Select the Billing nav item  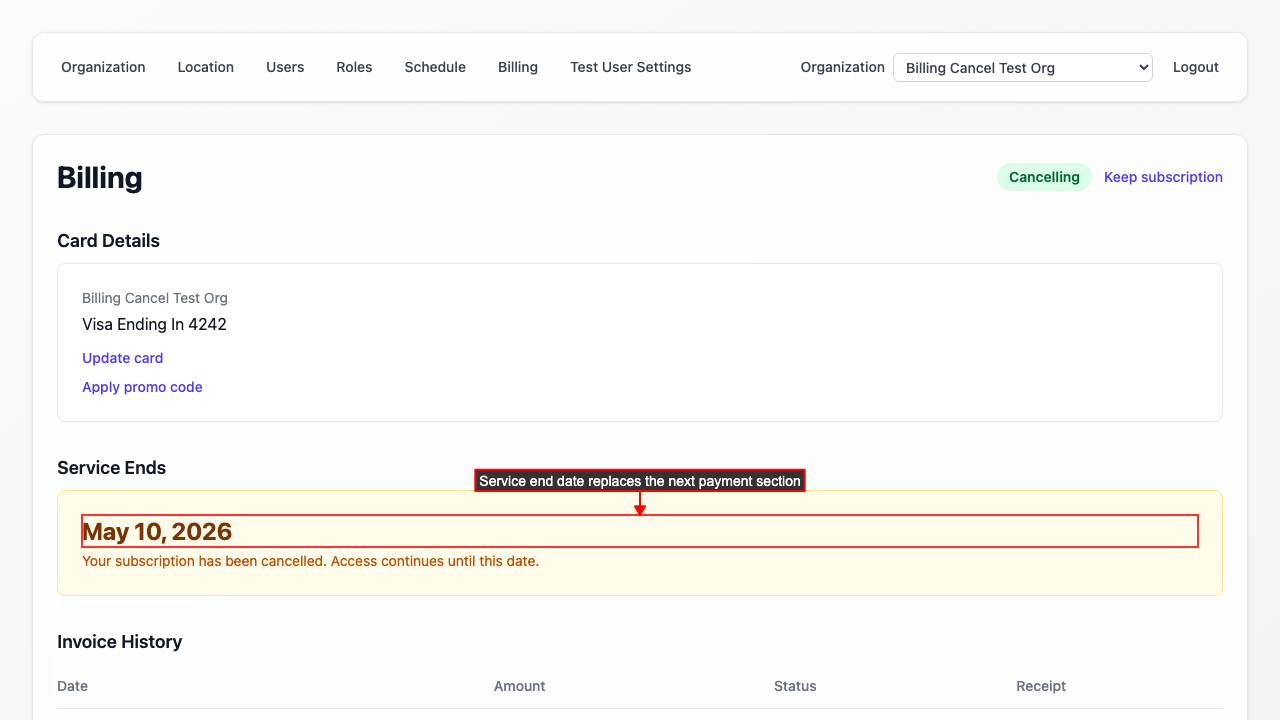tap(518, 67)
